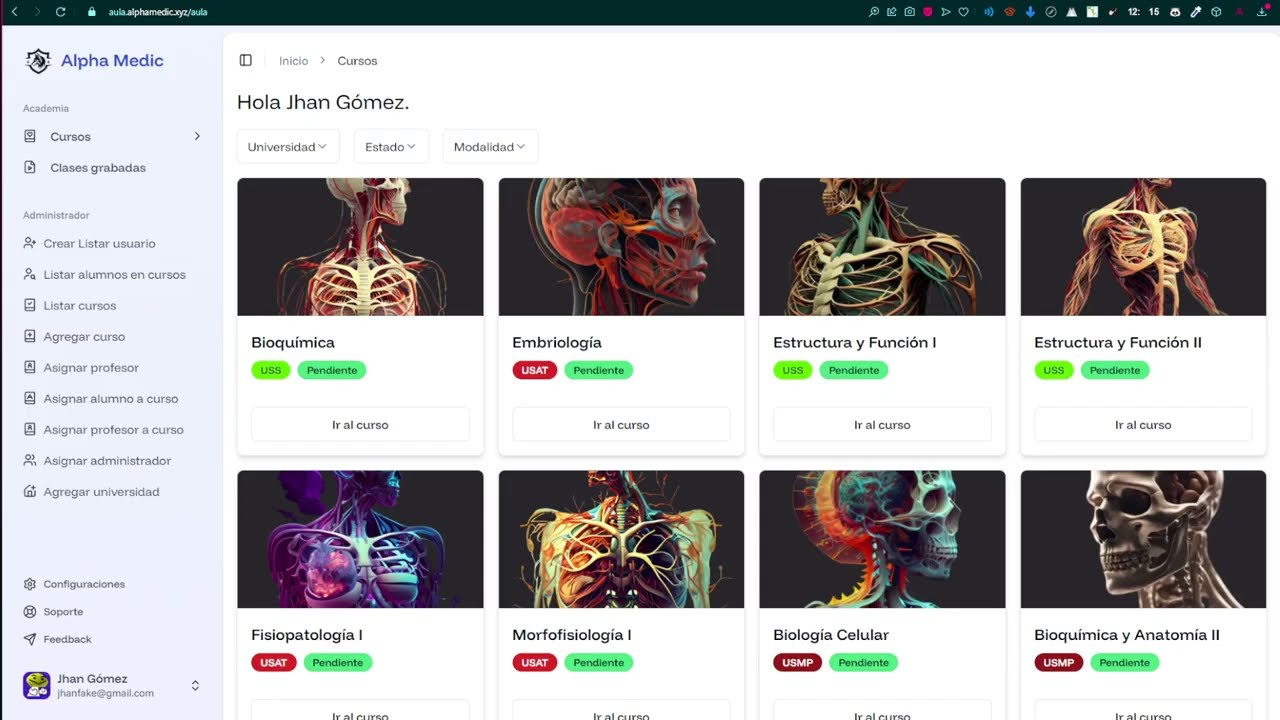Toggle the sidebar panel icon near breadcrumb
This screenshot has height=720, width=1280.
[x=246, y=61]
